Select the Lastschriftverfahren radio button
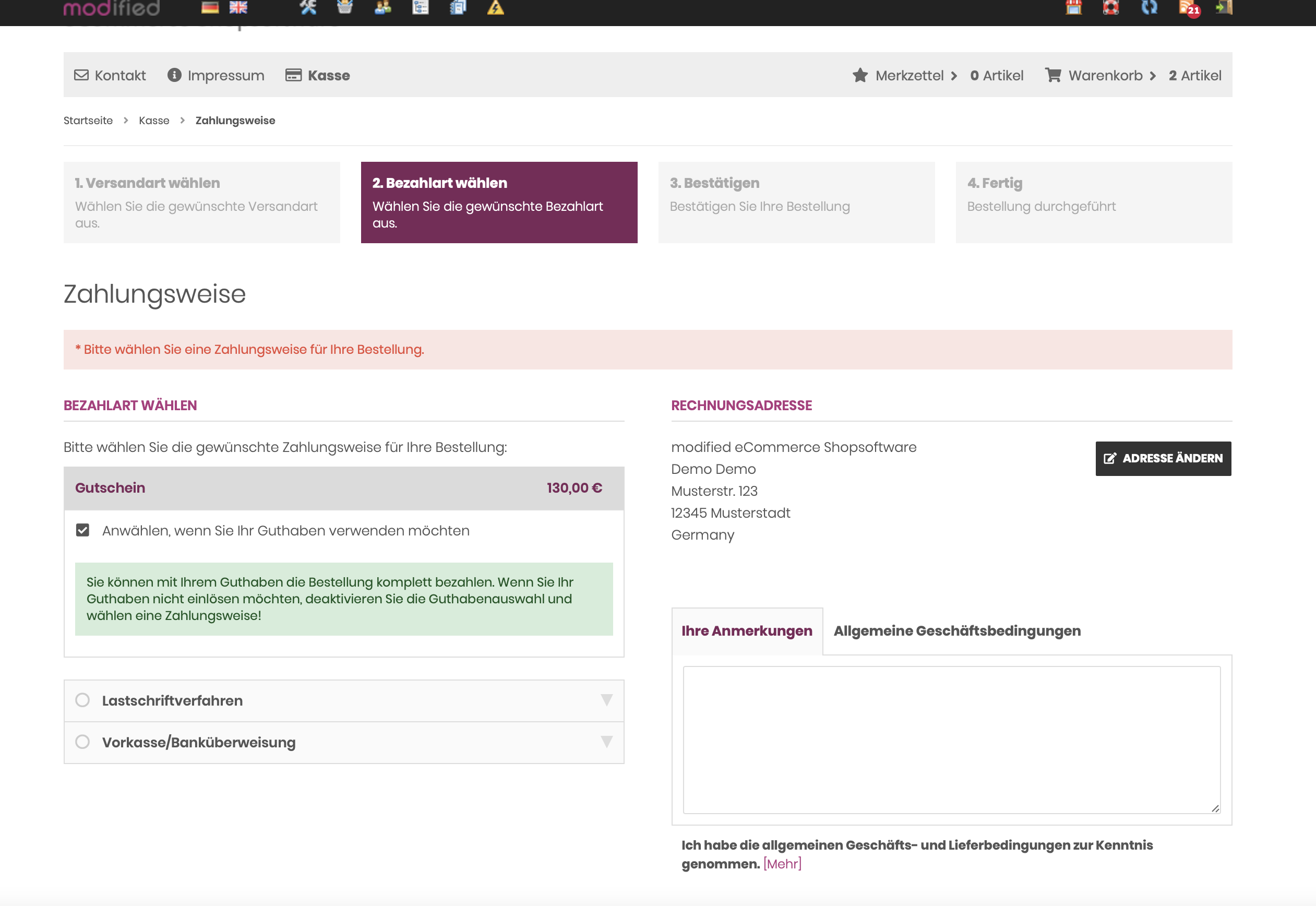This screenshot has height=906, width=1316. coord(82,700)
